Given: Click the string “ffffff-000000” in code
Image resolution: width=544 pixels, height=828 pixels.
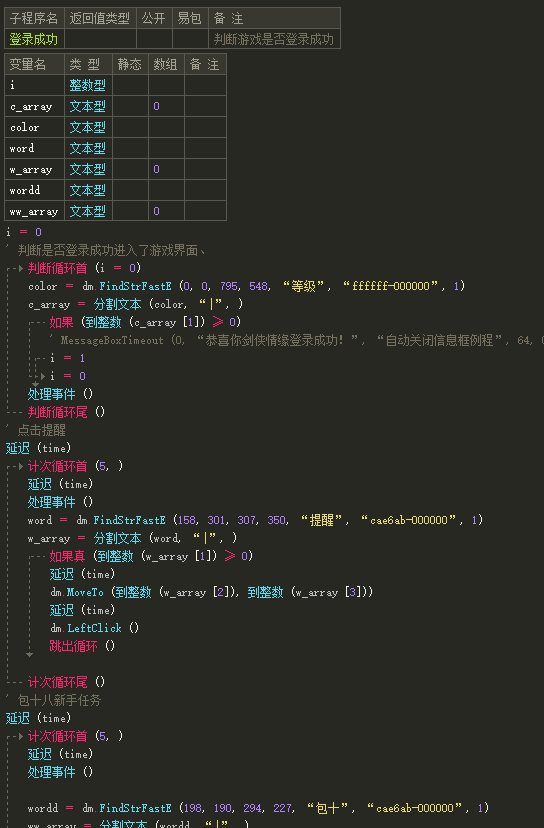Looking at the screenshot, I should (391, 286).
